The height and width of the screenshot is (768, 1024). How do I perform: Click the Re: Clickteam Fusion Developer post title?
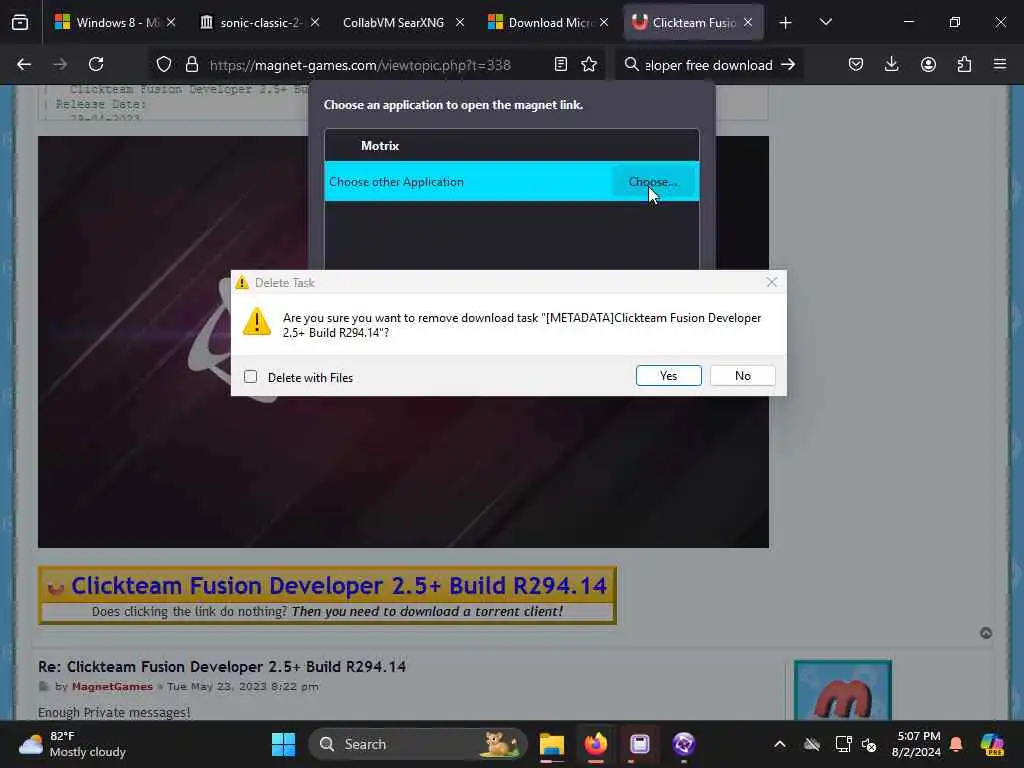pyautogui.click(x=222, y=667)
